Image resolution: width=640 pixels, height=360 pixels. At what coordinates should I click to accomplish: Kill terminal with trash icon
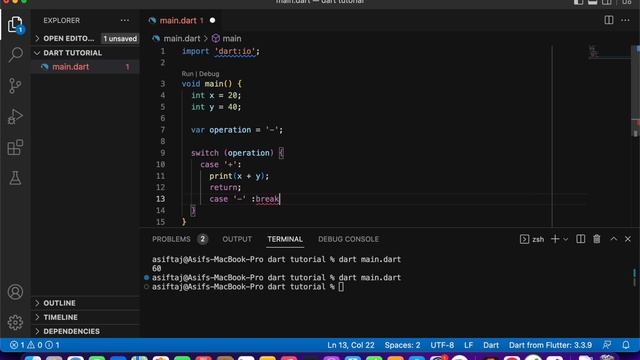pos(597,239)
